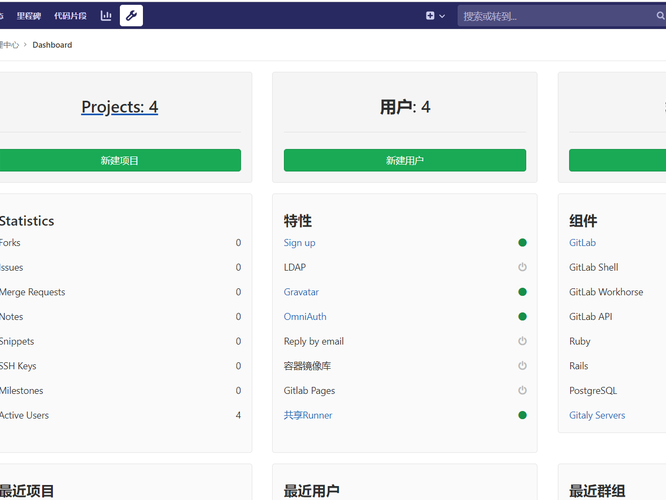Expand the new item dropdown chevron
The width and height of the screenshot is (666, 500).
tap(442, 16)
